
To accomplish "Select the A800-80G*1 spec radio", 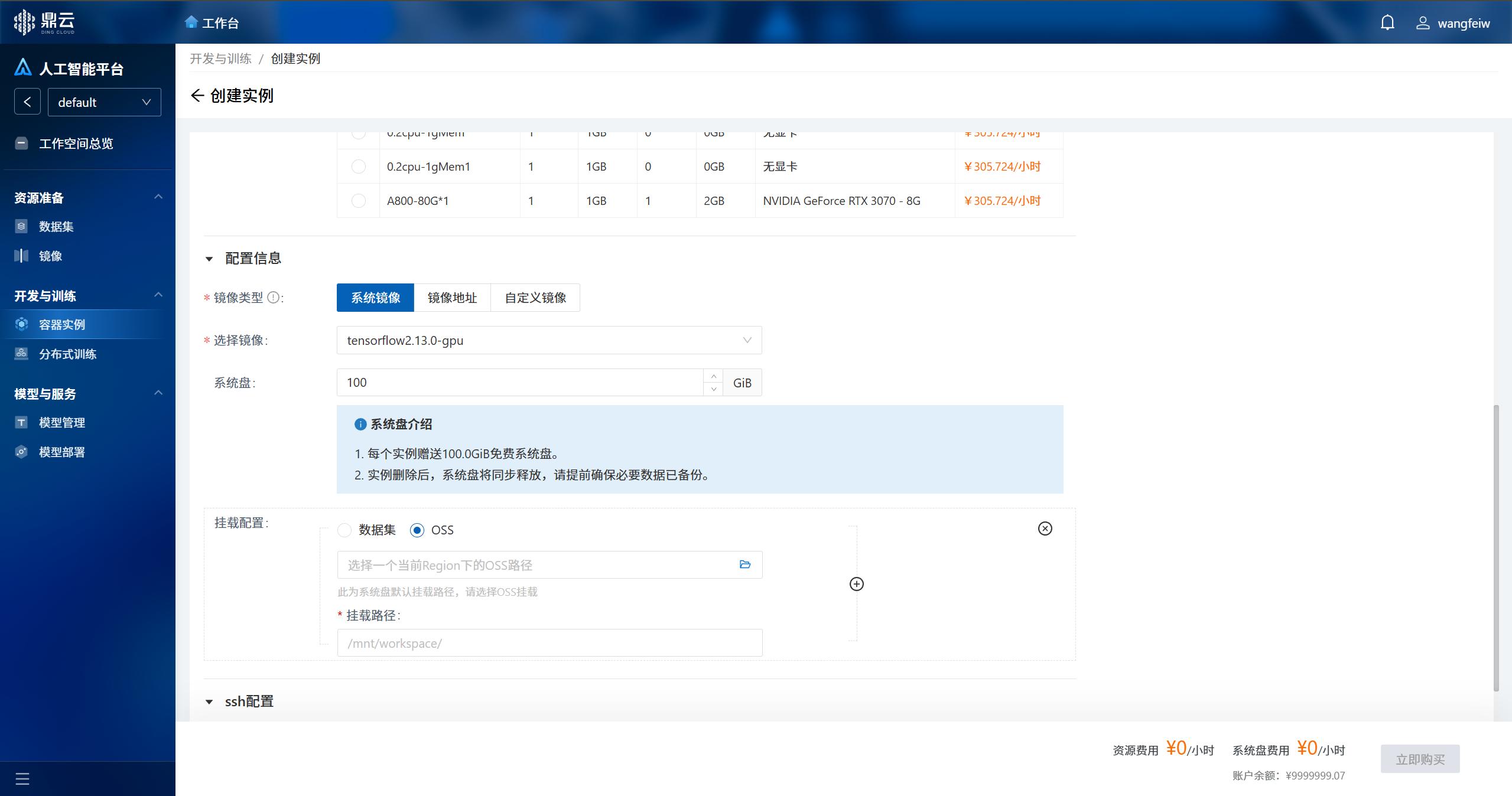I will tap(359, 201).
